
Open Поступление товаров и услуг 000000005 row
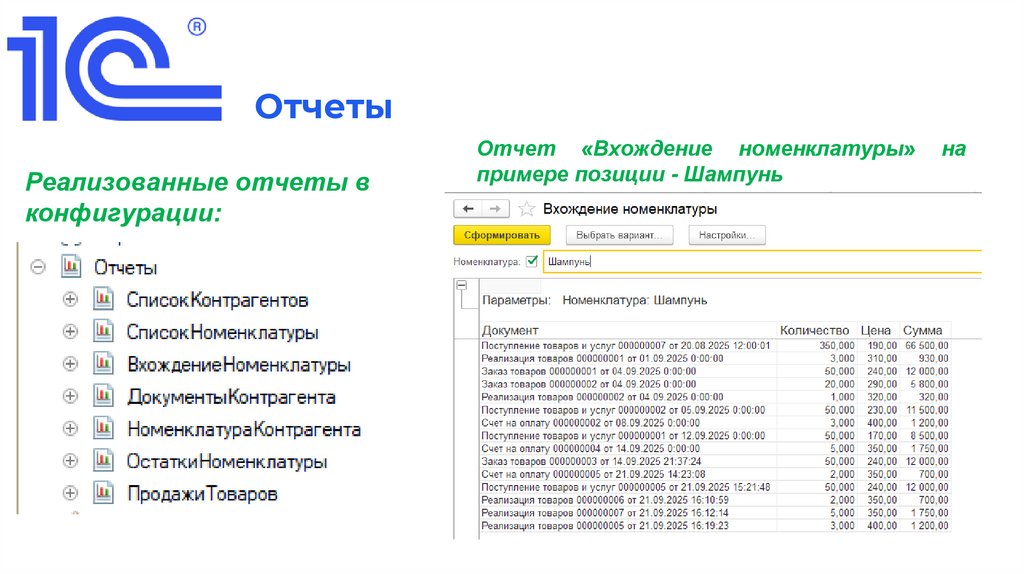pyautogui.click(x=715, y=487)
